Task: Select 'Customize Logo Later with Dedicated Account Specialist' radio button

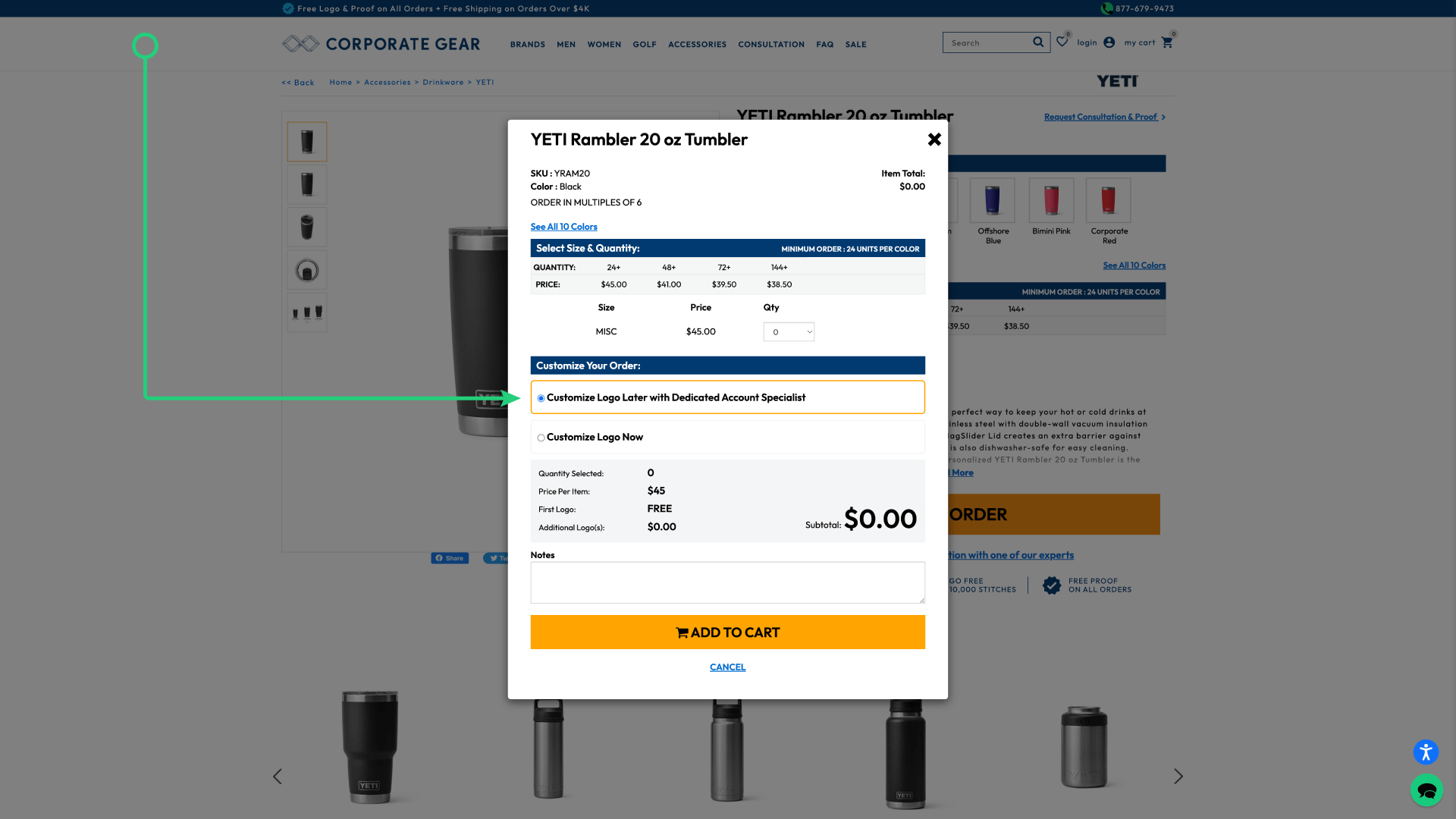Action: point(541,398)
